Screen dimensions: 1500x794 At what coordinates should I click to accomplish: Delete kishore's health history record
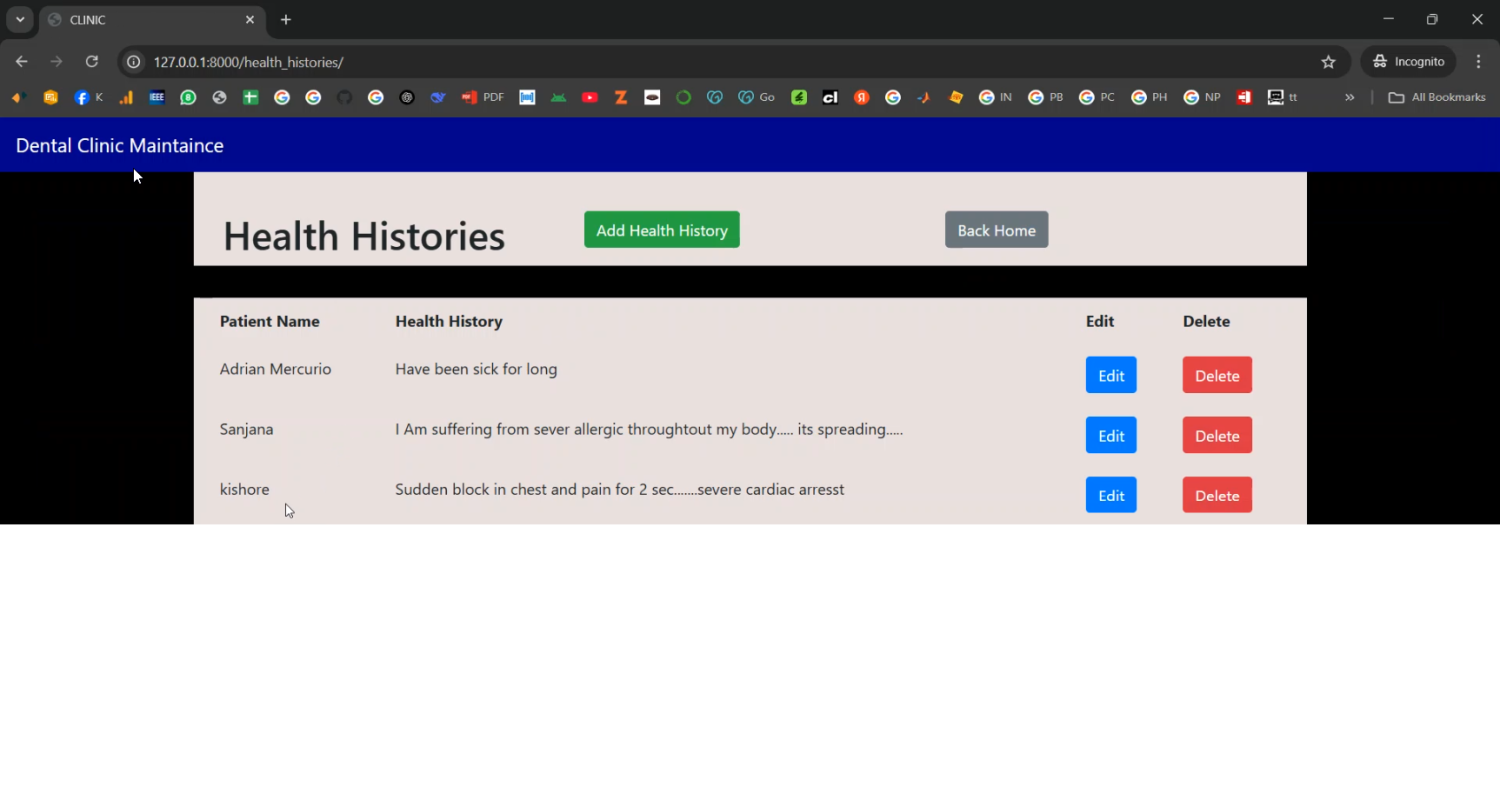(x=1216, y=496)
